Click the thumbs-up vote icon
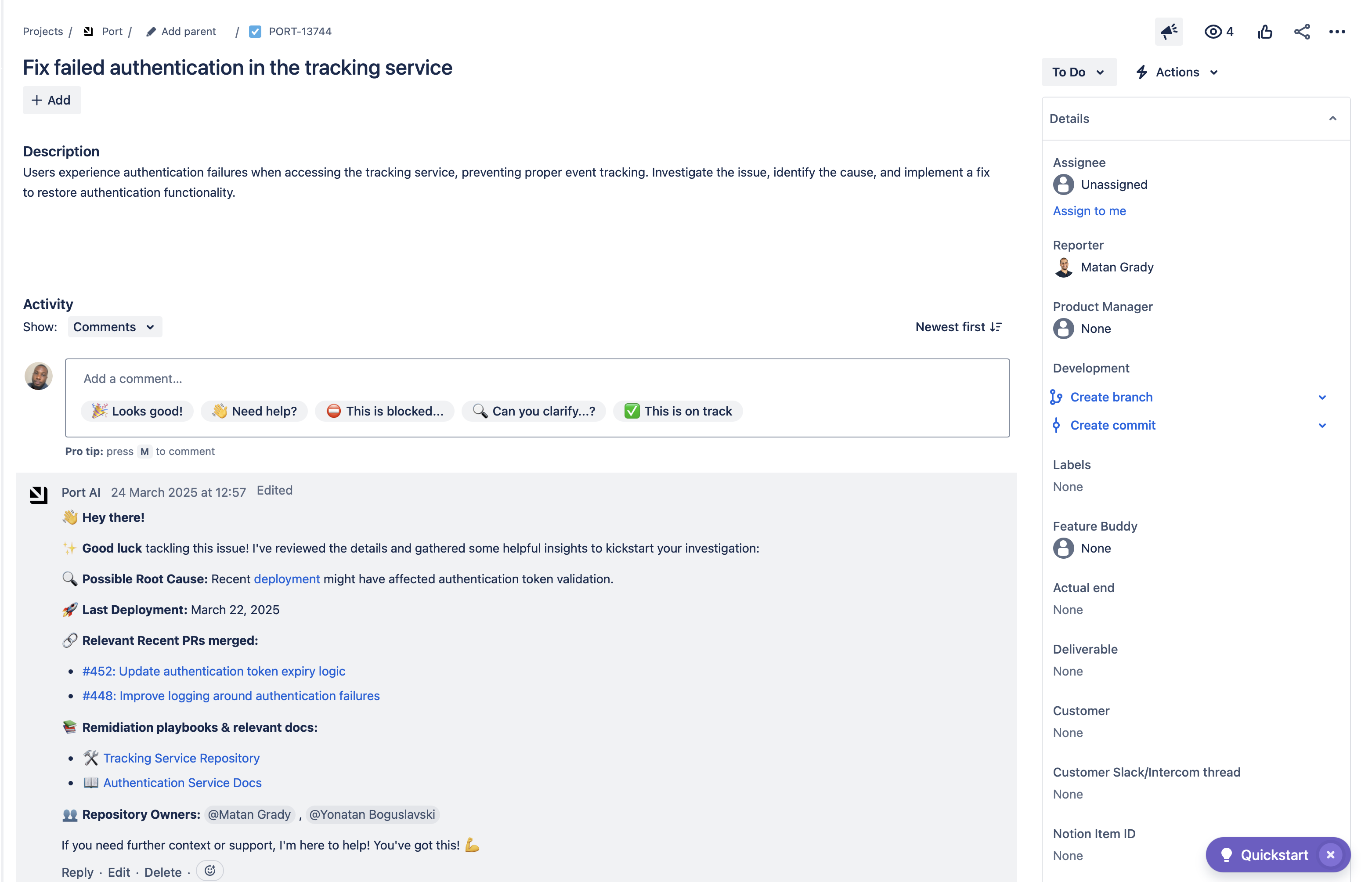 pos(1264,32)
